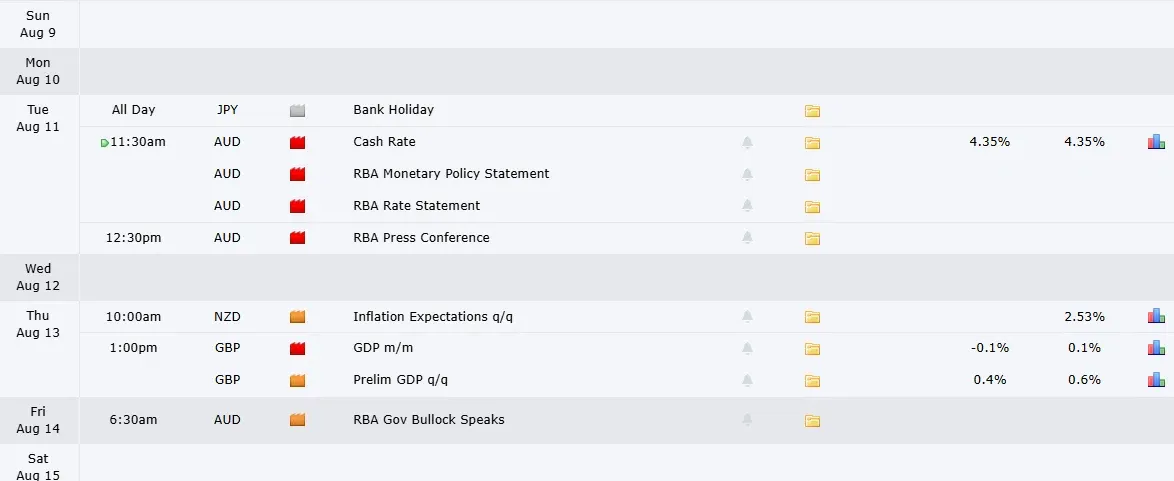Click the orange impact icon for Prelim GDP
The image size is (1174, 481).
coord(297,381)
